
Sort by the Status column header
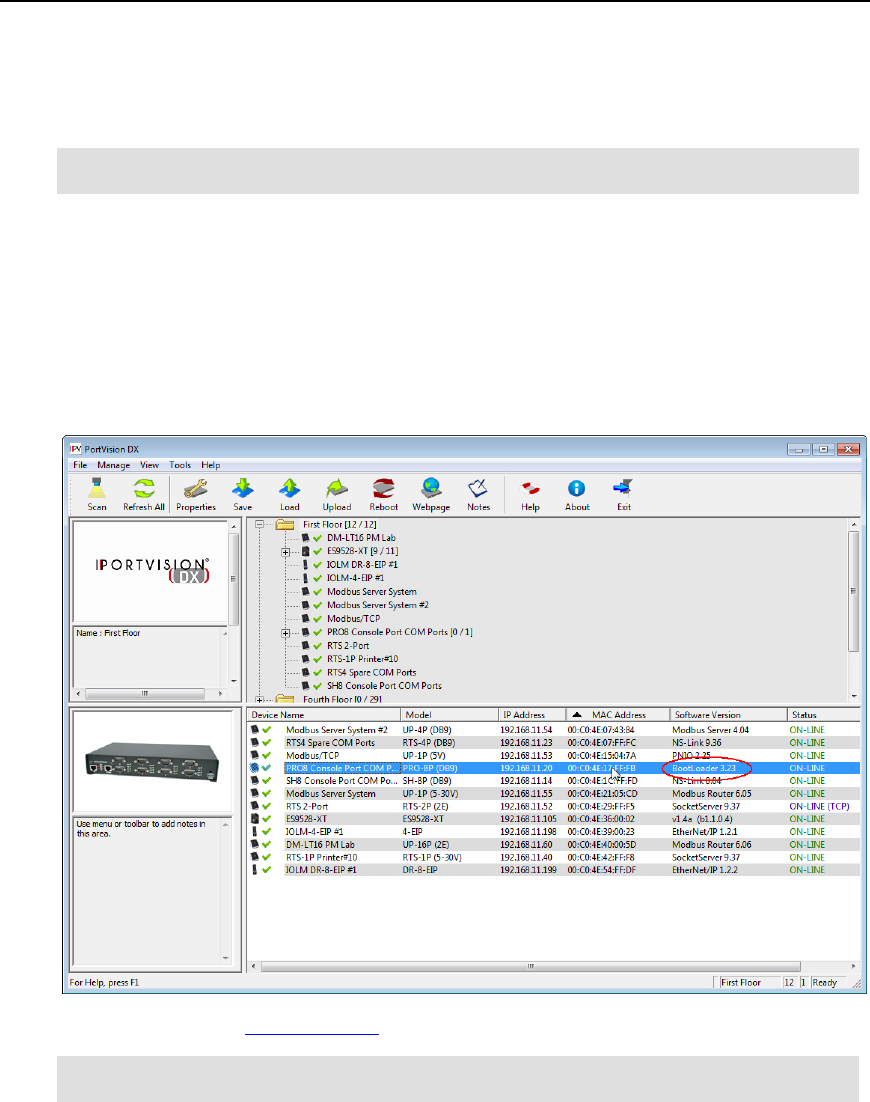(x=823, y=715)
